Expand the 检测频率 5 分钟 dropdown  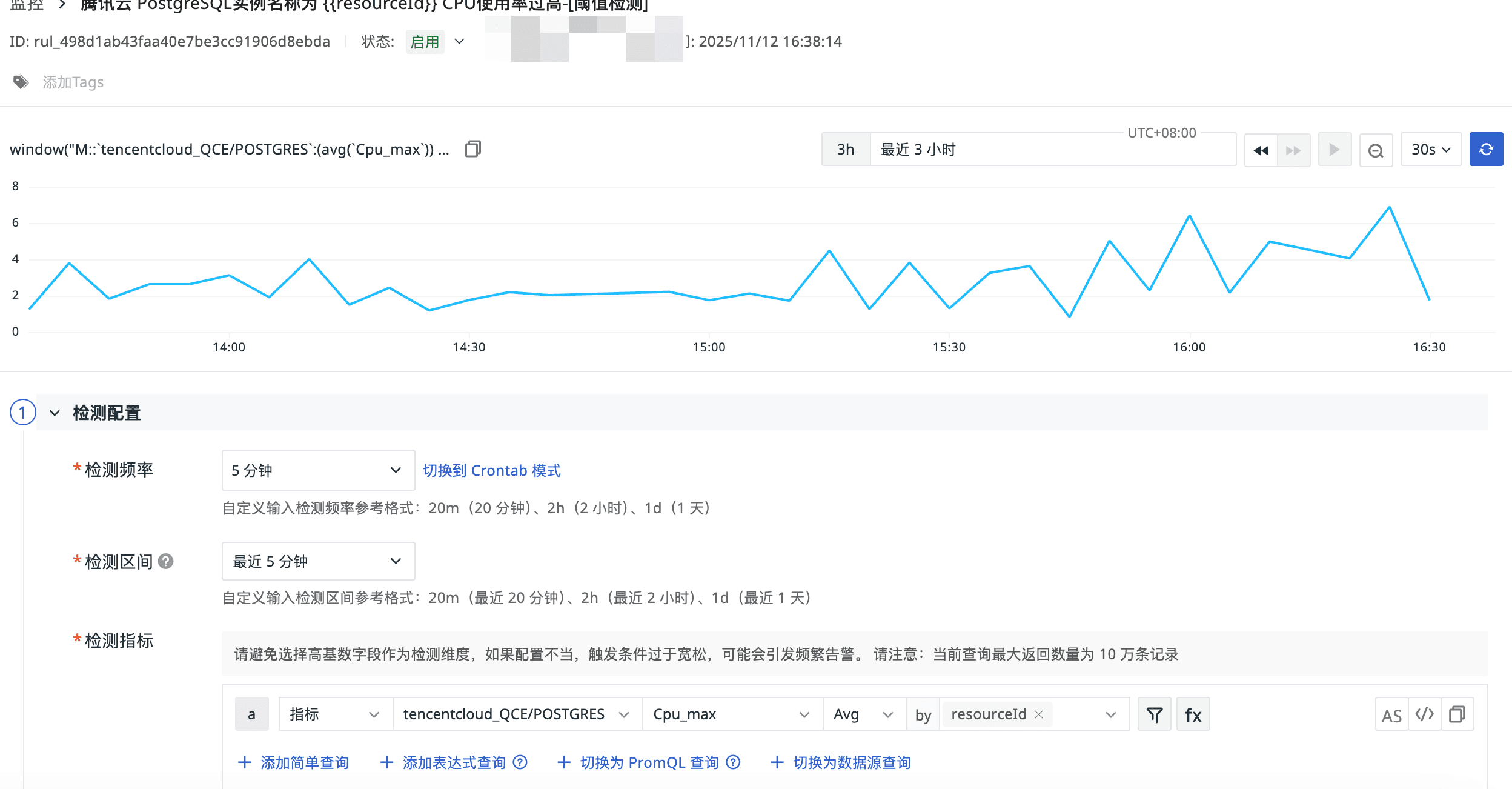[x=317, y=470]
